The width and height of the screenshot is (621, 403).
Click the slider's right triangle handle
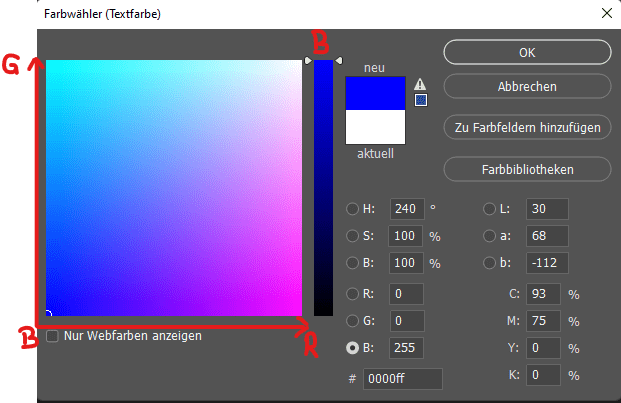click(339, 60)
